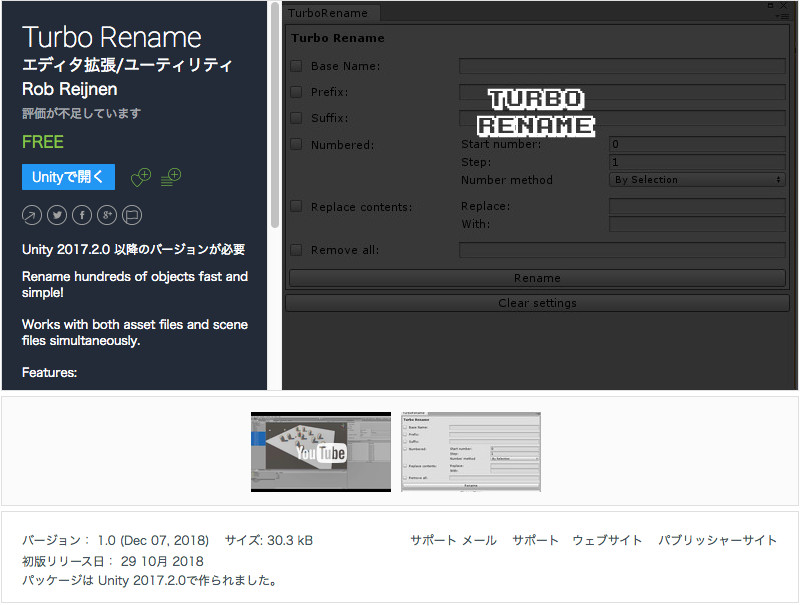Click the Unityで開く button
Screen dimensions: 801x605
point(68,177)
